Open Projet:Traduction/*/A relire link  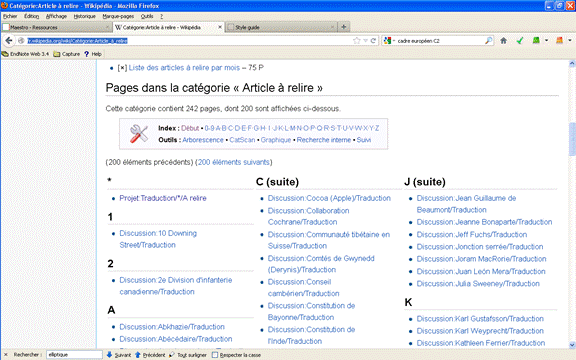[x=163, y=198]
